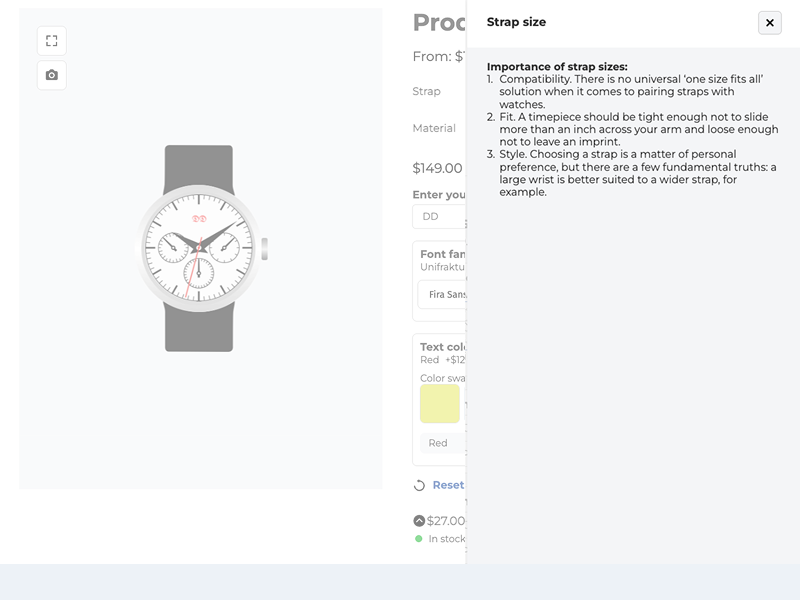Click the watch preview image

click(200, 248)
